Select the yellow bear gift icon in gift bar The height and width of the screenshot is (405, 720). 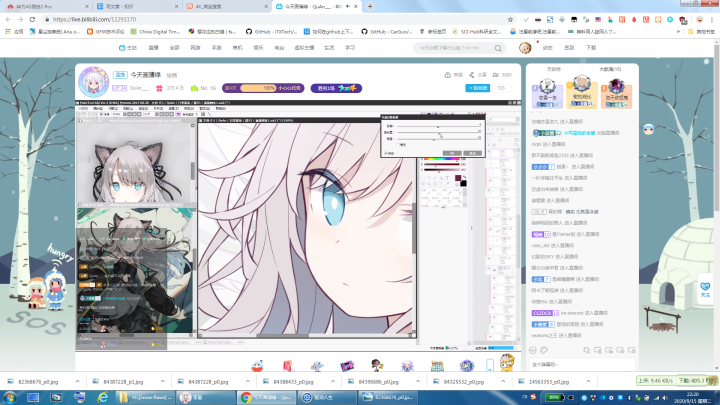pyautogui.click(x=507, y=363)
